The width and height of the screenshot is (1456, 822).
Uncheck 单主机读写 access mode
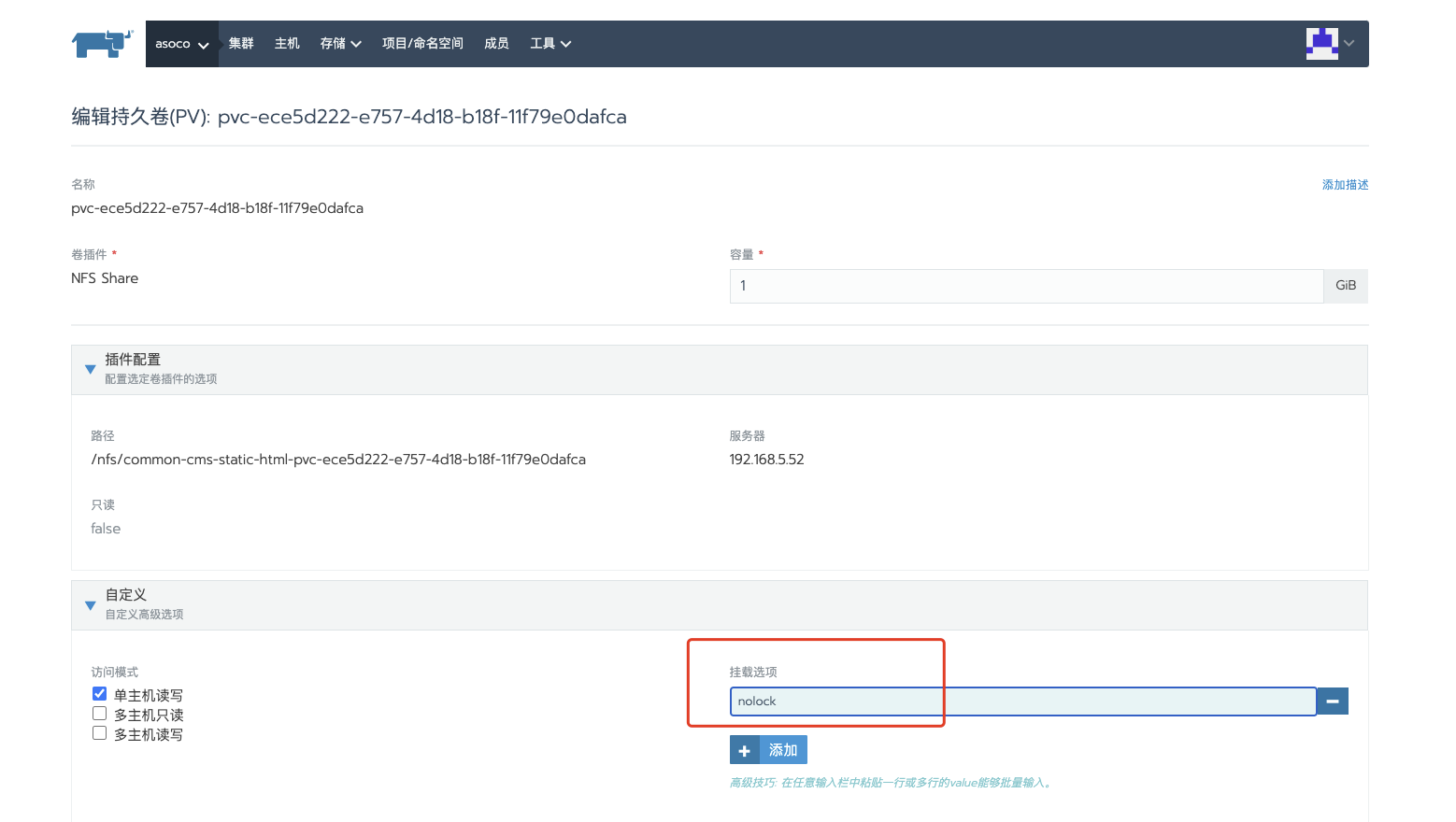tap(99, 694)
